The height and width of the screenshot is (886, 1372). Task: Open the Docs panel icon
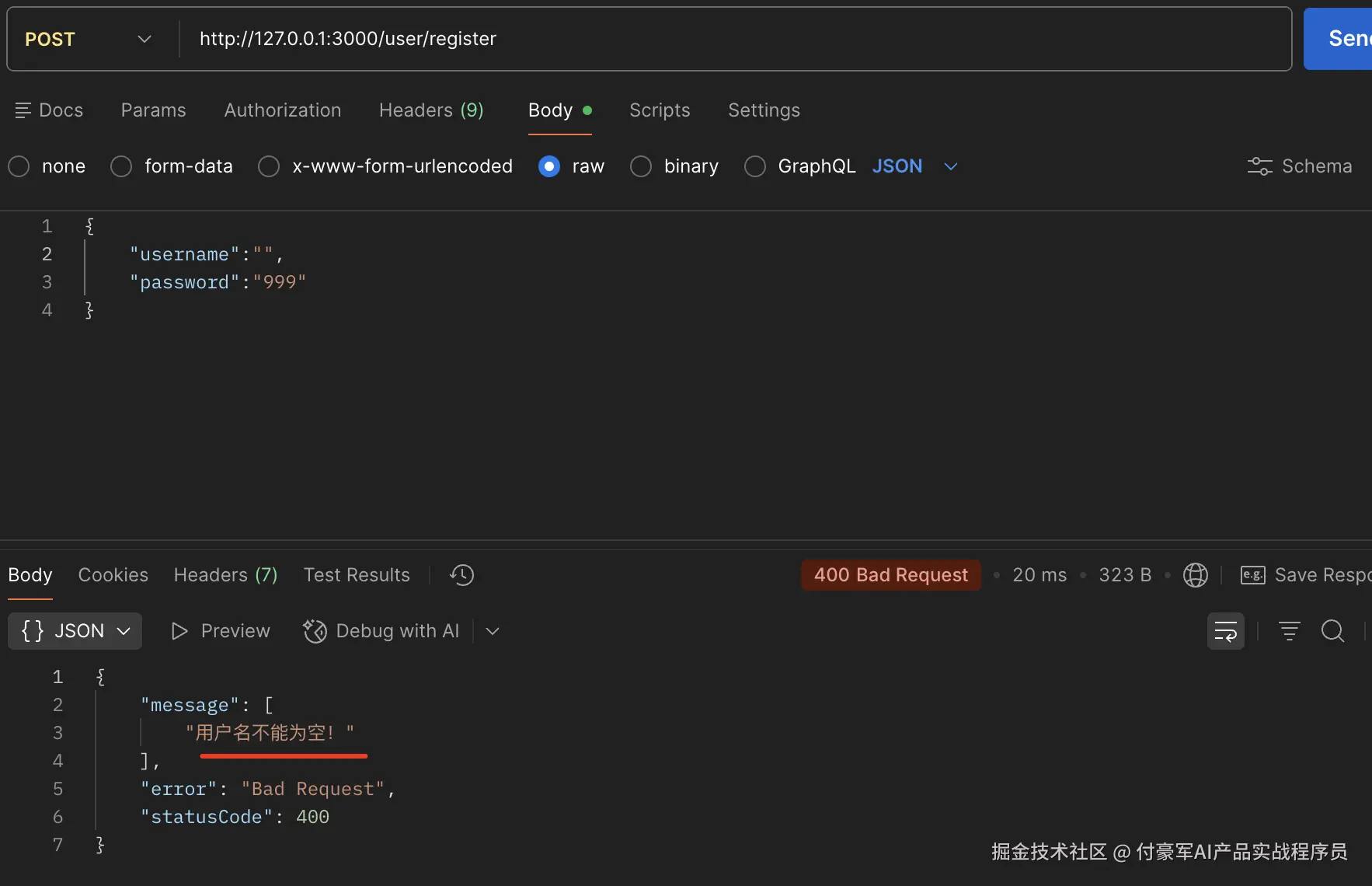(x=23, y=110)
